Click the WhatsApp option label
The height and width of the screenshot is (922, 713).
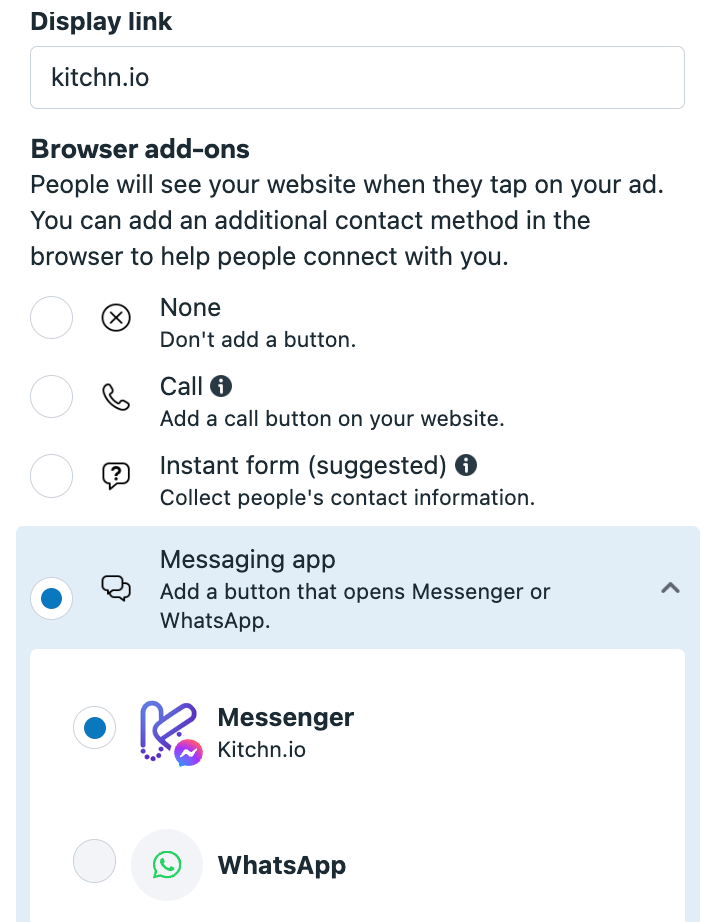pyautogui.click(x=282, y=866)
